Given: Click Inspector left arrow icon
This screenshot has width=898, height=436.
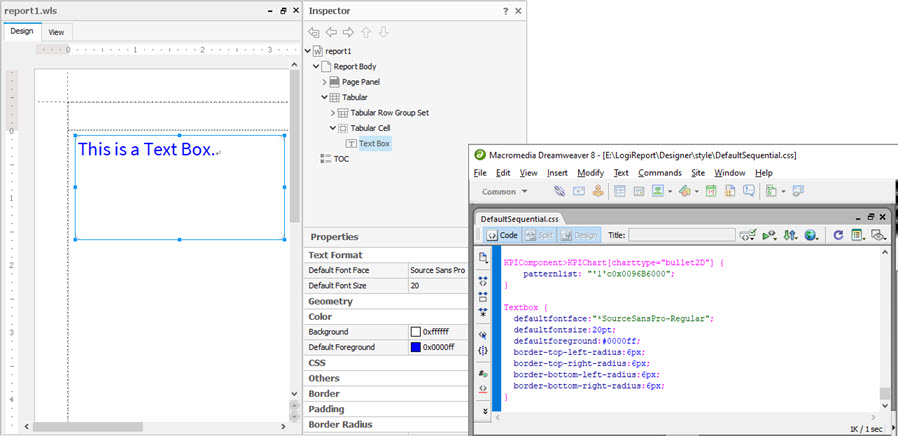Looking at the screenshot, I should (x=331, y=33).
